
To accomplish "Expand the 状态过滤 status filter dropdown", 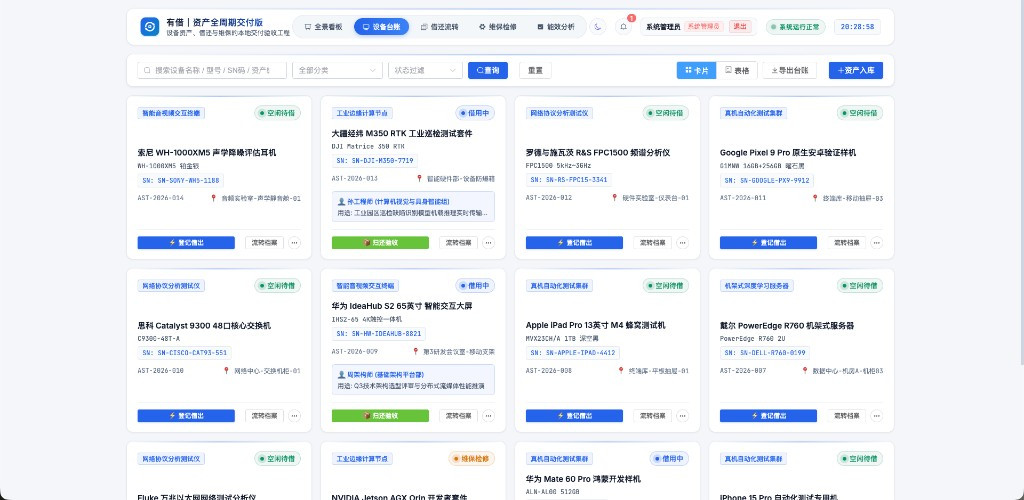I will pyautogui.click(x=425, y=70).
